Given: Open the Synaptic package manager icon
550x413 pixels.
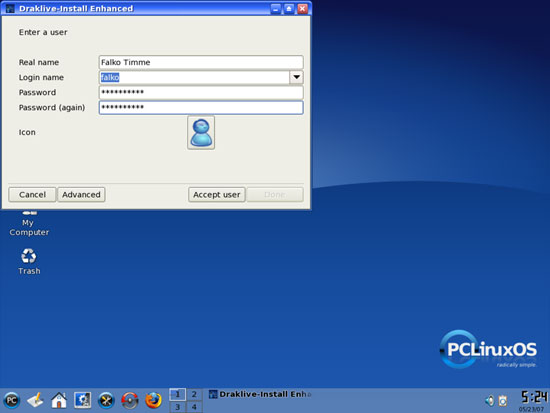Looking at the screenshot, I should [130, 400].
